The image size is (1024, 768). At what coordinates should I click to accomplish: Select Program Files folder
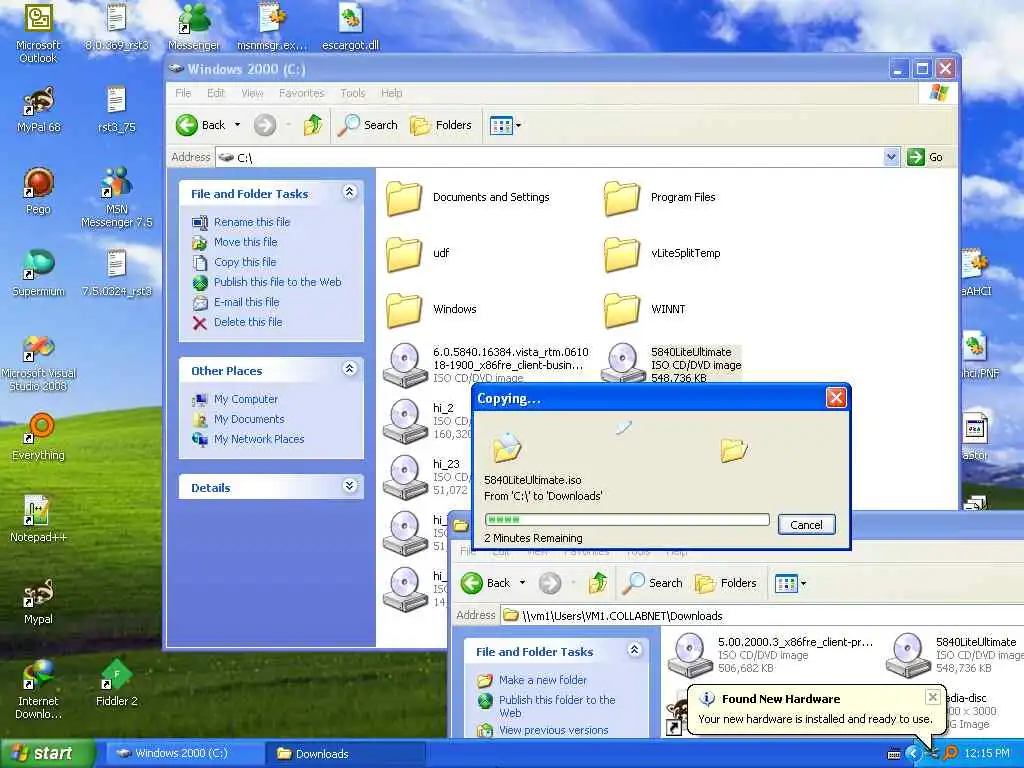[x=660, y=197]
